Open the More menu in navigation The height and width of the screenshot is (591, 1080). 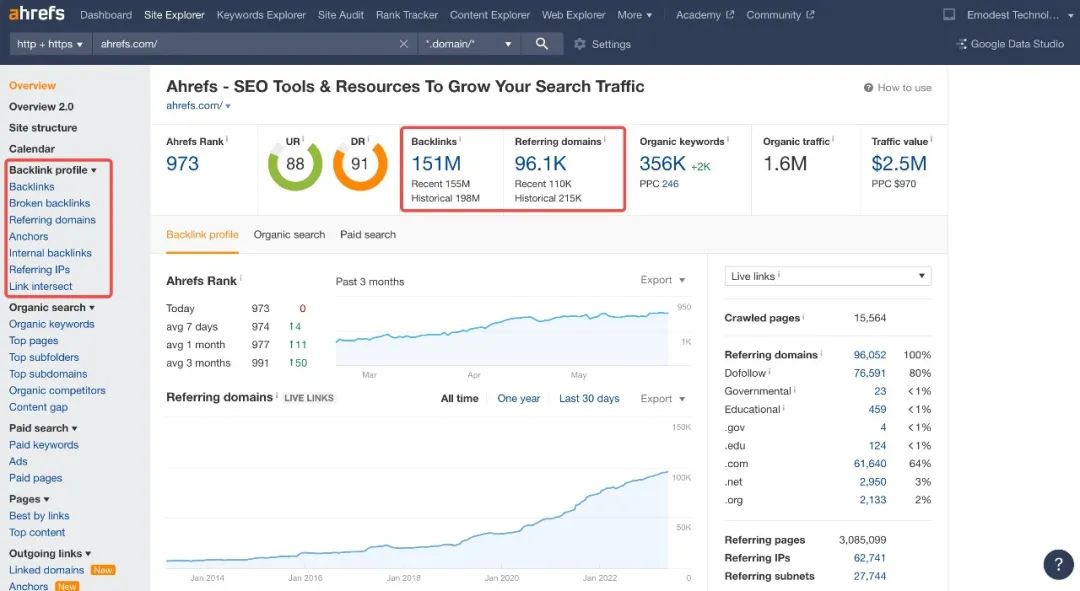tap(634, 15)
